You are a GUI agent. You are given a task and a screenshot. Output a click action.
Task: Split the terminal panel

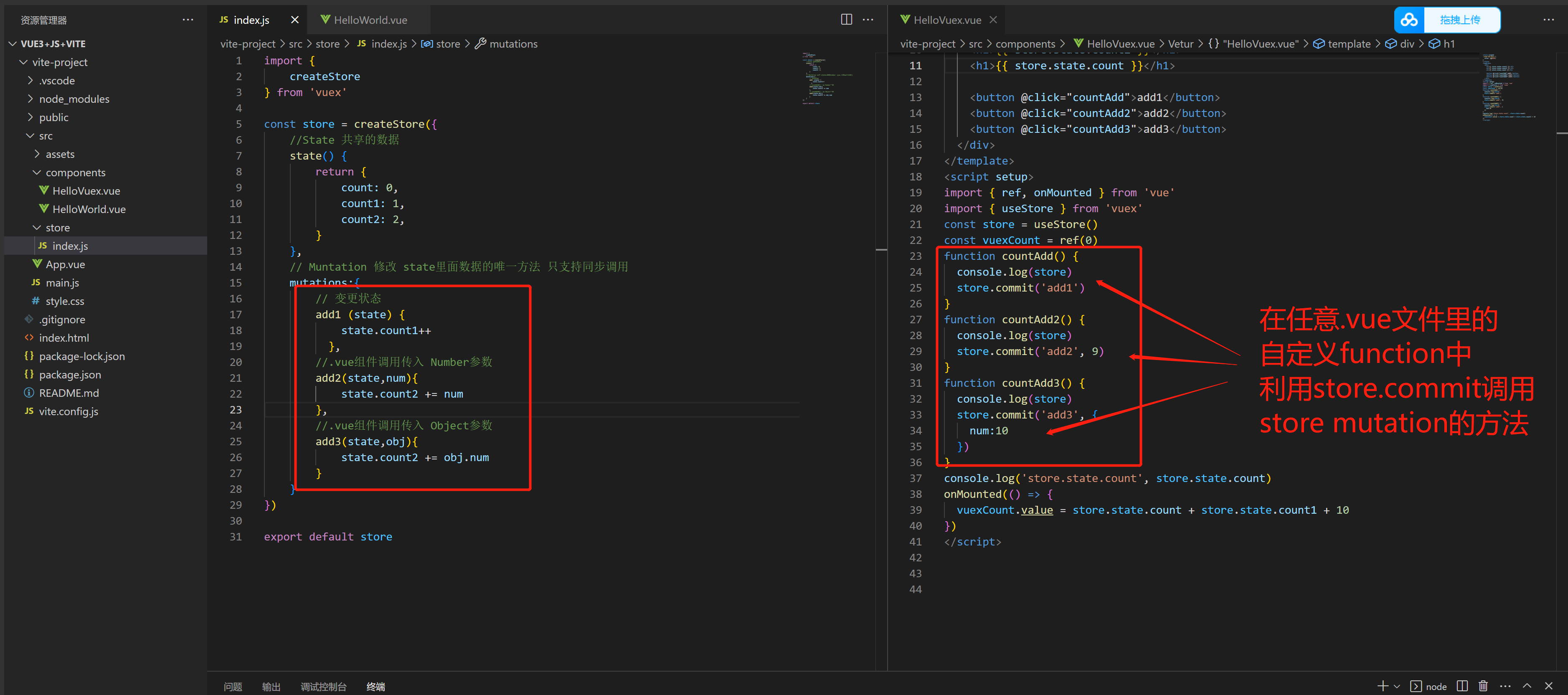(1462, 686)
